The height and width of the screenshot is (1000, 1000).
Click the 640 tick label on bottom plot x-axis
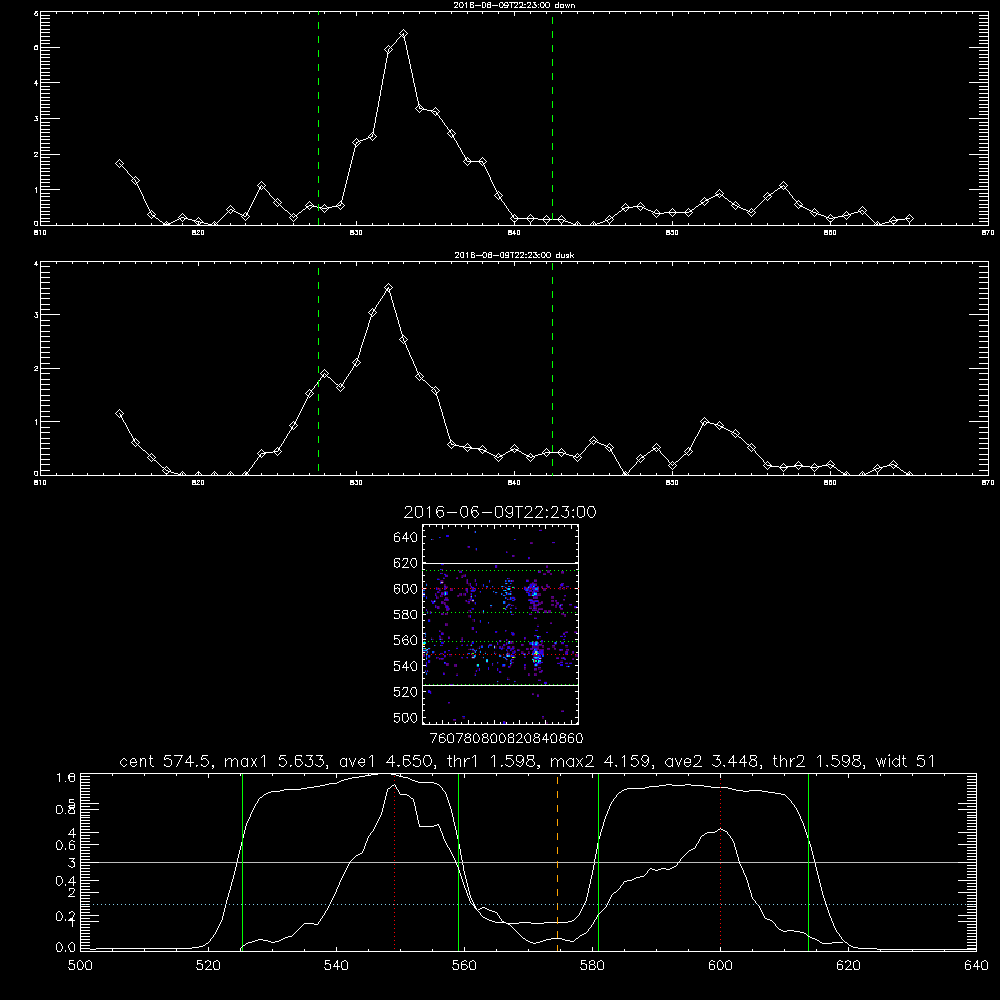(x=976, y=966)
